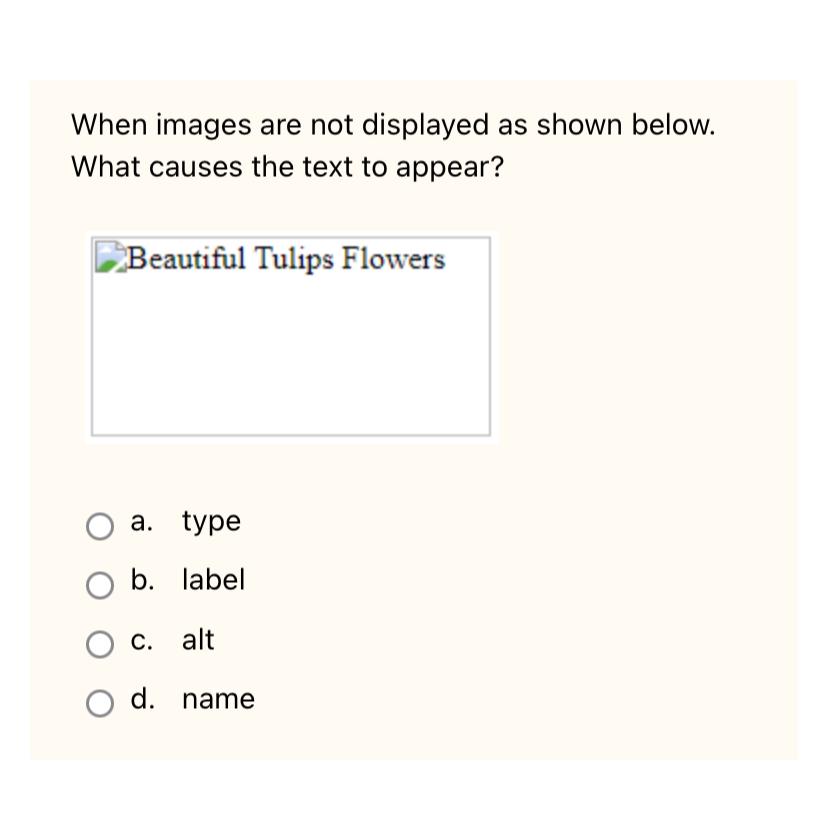Click the phrase 'What causes the text to appear?'
Screen dimensions: 828x828
coord(287,166)
